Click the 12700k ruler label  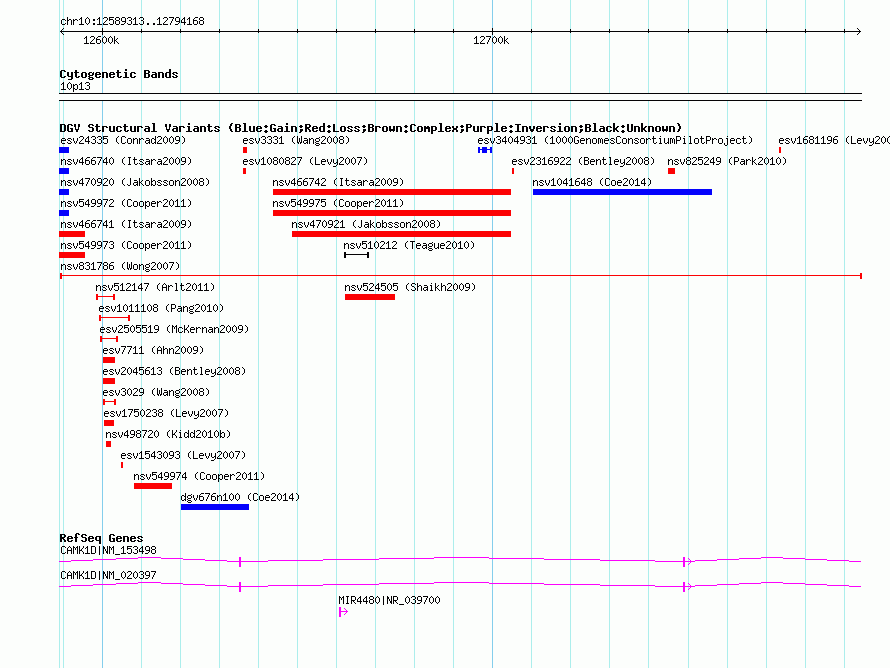(x=491, y=40)
